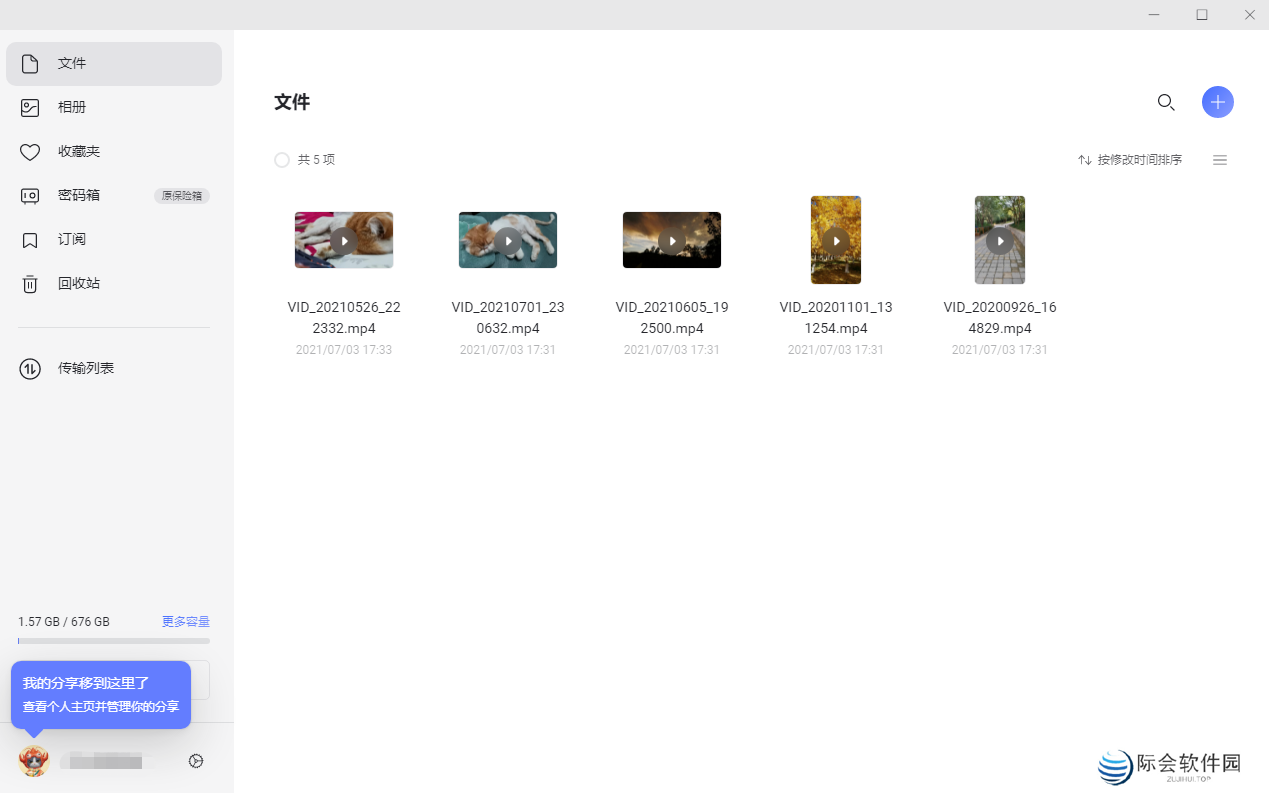Select all files via the checkbox

281,159
